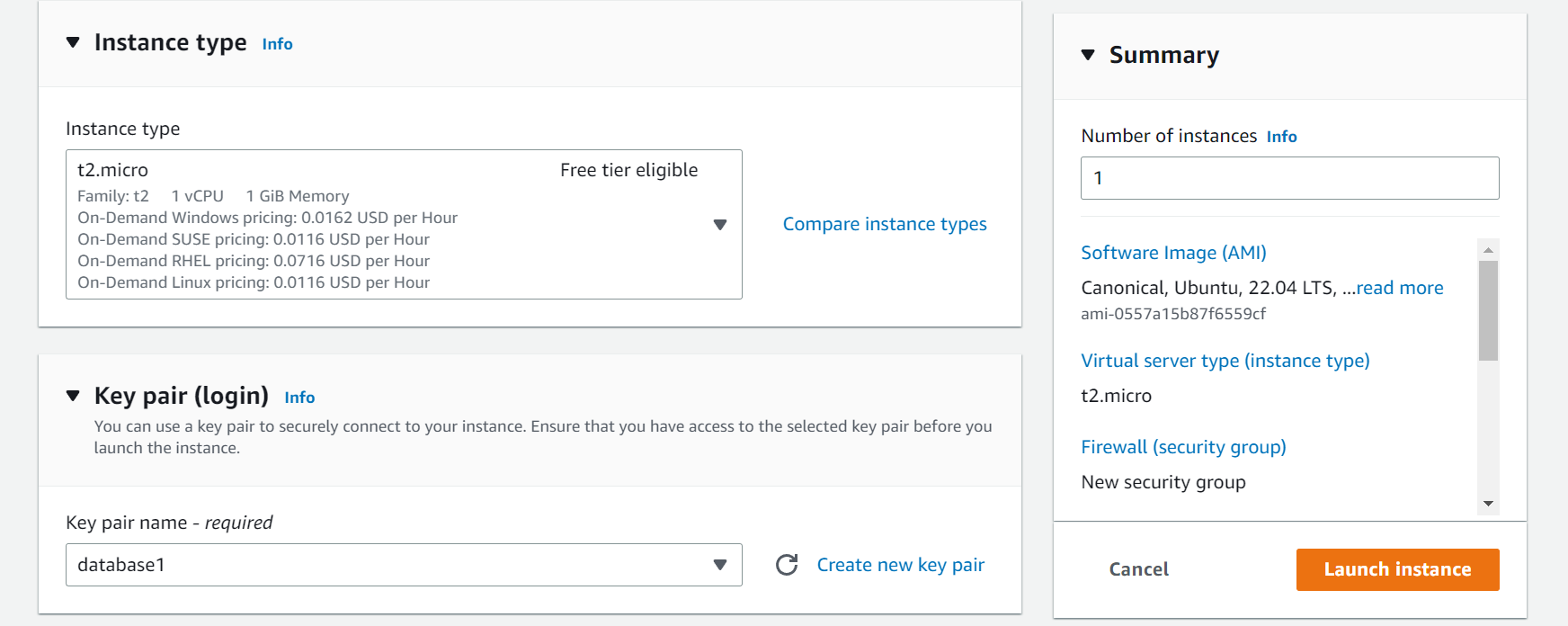The width and height of the screenshot is (1568, 626).
Task: Collapse the Key pair (login) section
Action: coord(74,396)
